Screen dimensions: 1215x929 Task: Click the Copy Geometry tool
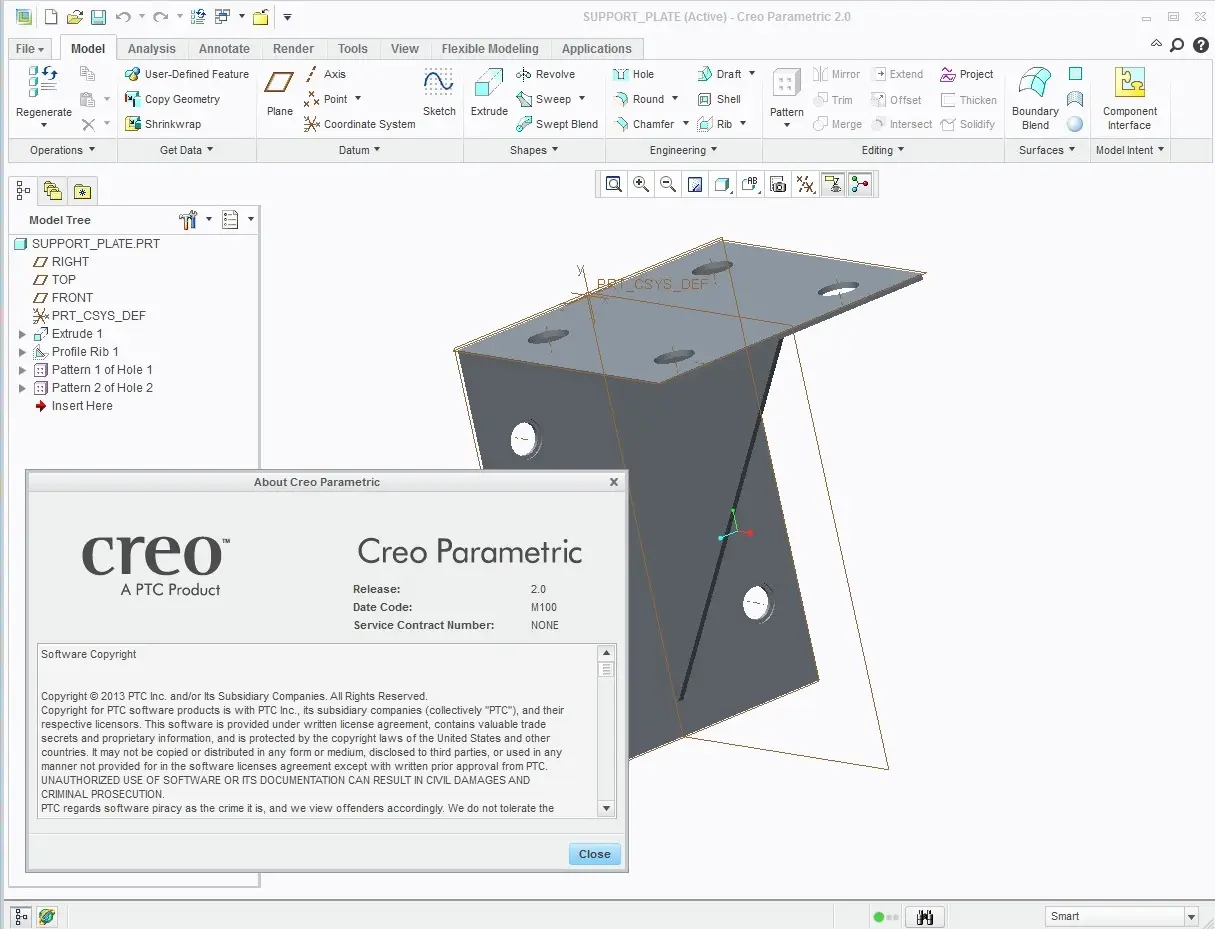(x=172, y=99)
